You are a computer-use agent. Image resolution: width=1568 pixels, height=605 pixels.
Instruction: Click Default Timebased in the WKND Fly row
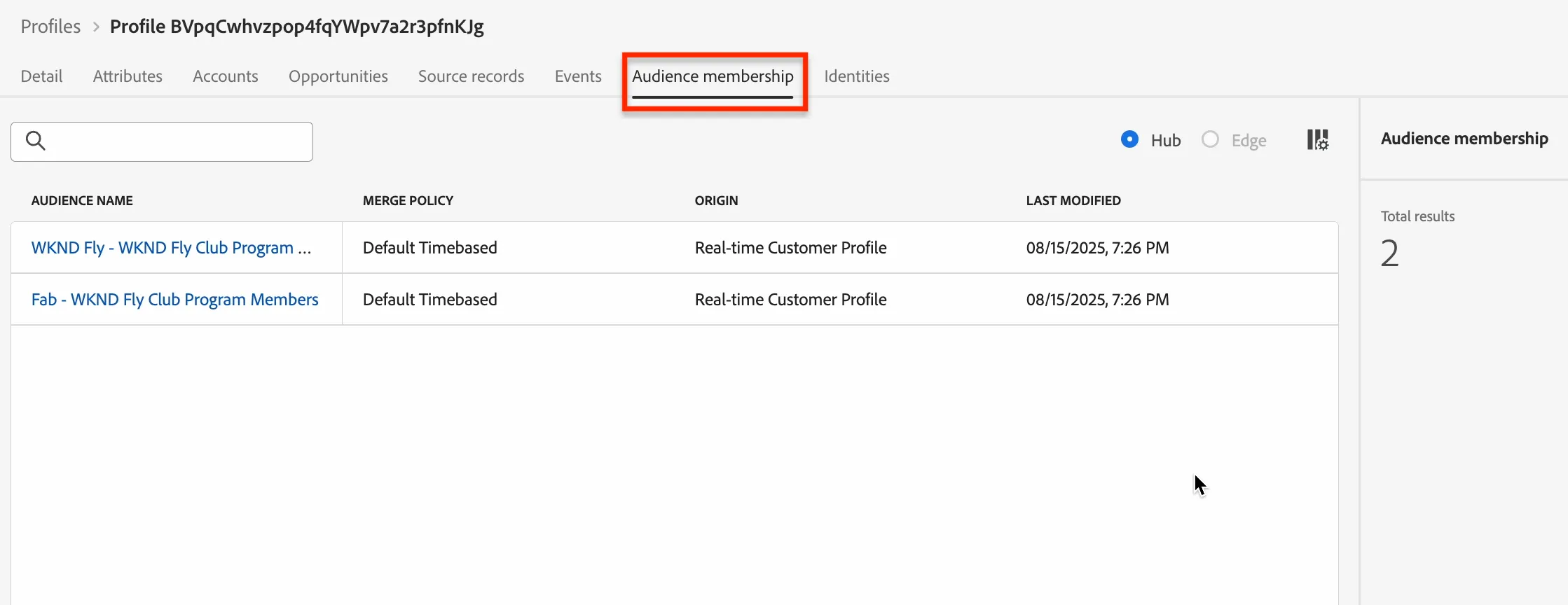click(x=430, y=248)
